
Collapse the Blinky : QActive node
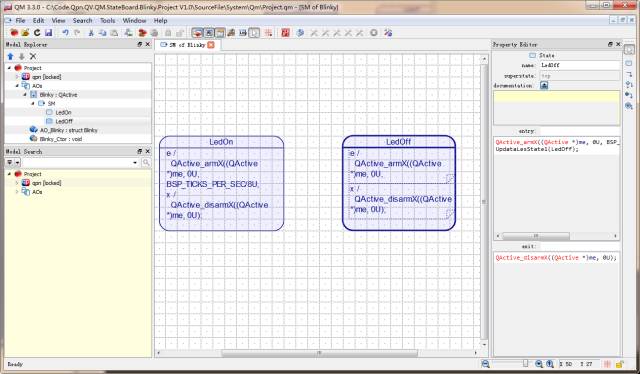25,95
